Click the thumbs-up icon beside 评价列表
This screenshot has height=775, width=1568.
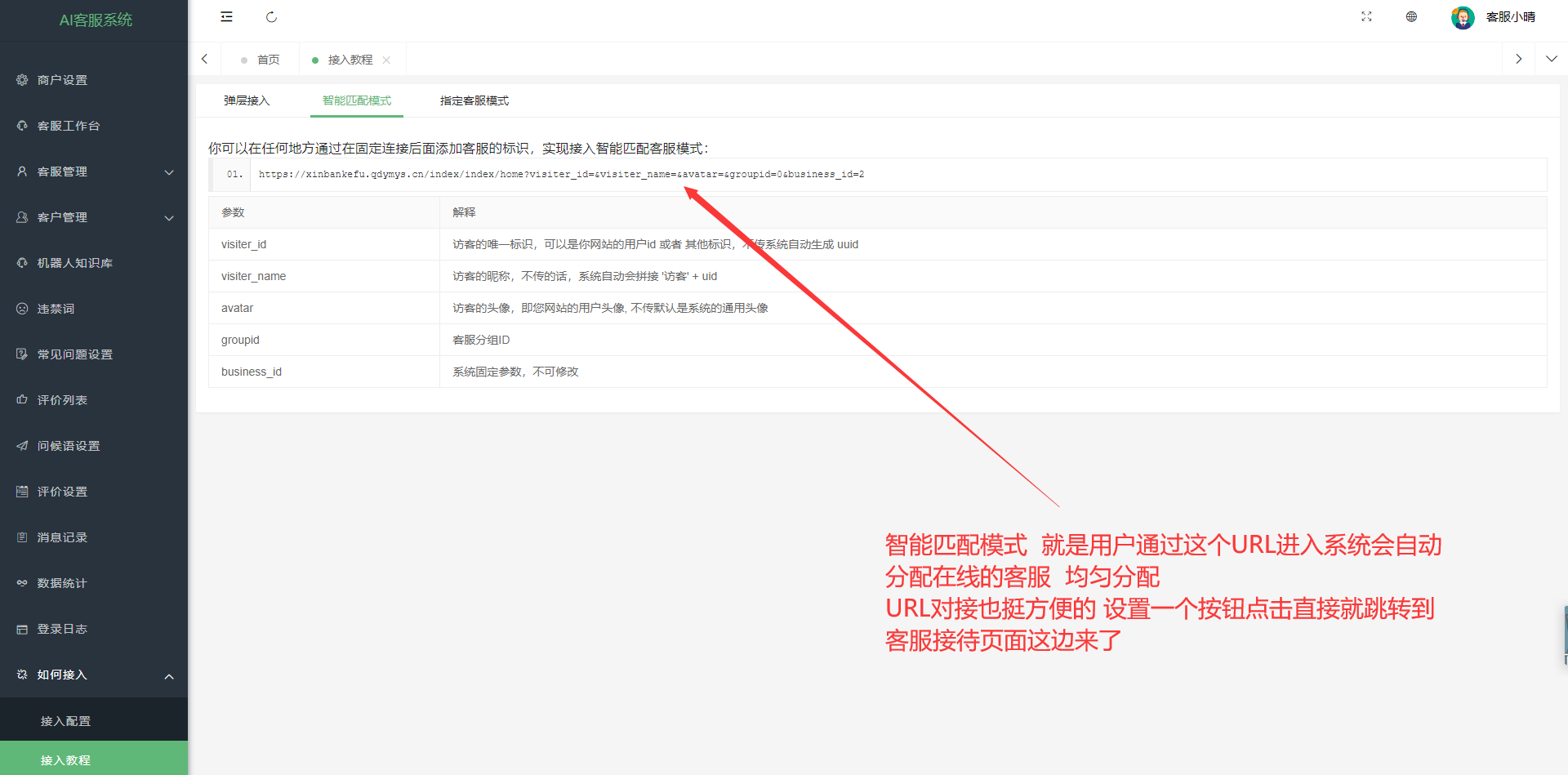tap(22, 400)
